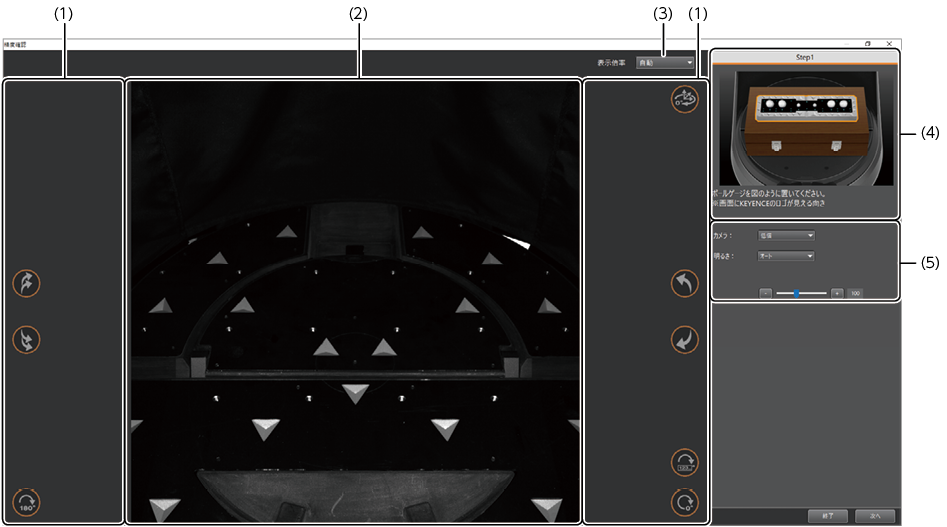Viewport: 947px width, 527px height.
Task: Click the lower tilt arrow icon on left panel
Action: [x=27, y=340]
